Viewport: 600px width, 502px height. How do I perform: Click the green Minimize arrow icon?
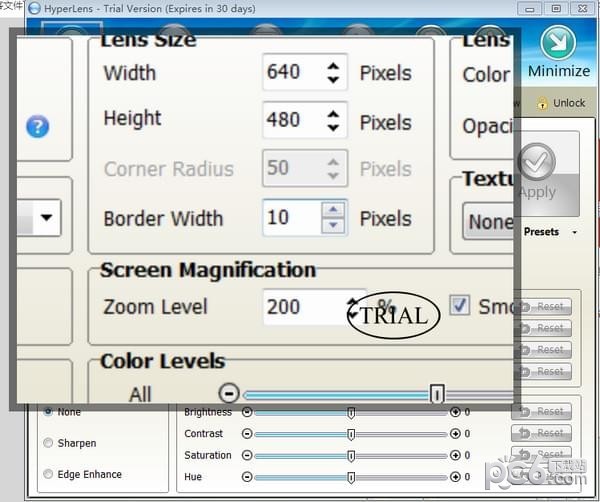tap(558, 43)
